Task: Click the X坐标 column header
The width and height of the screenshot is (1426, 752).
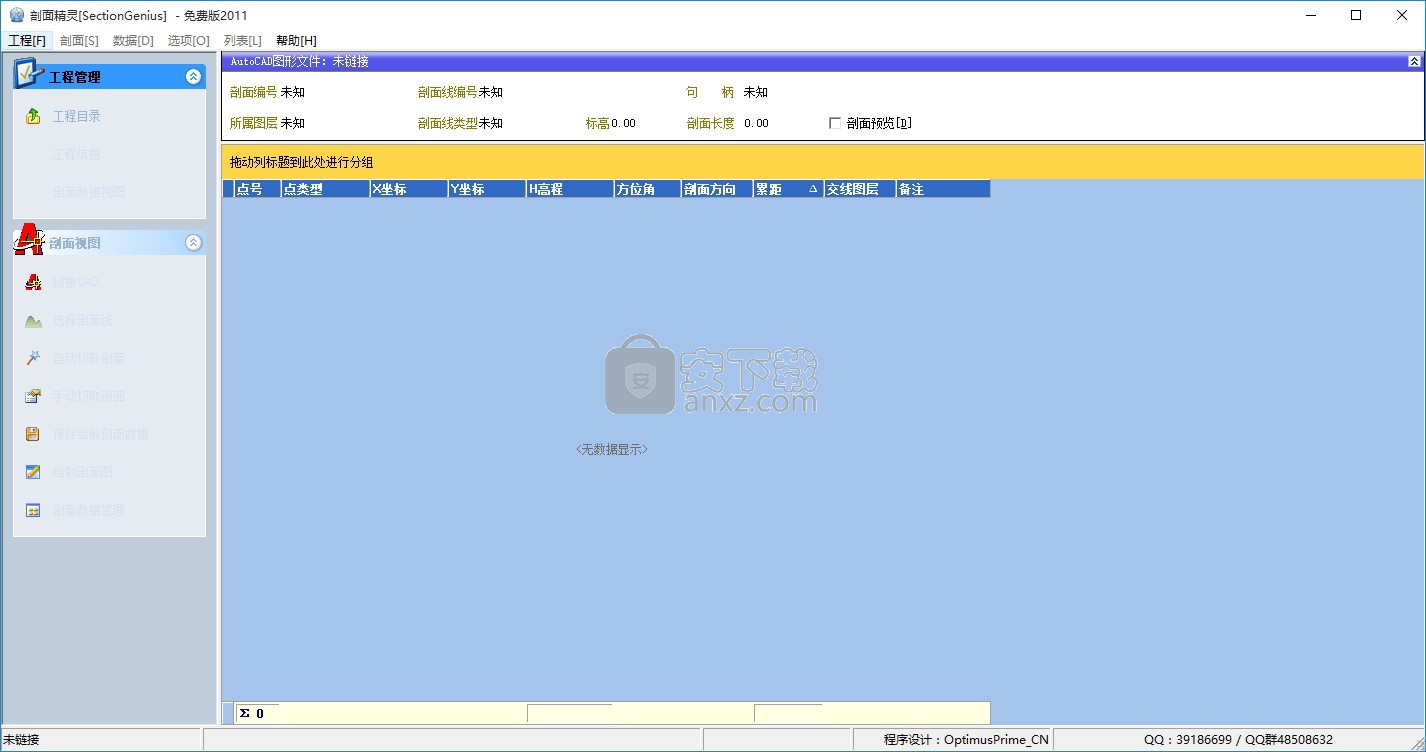Action: (x=408, y=189)
